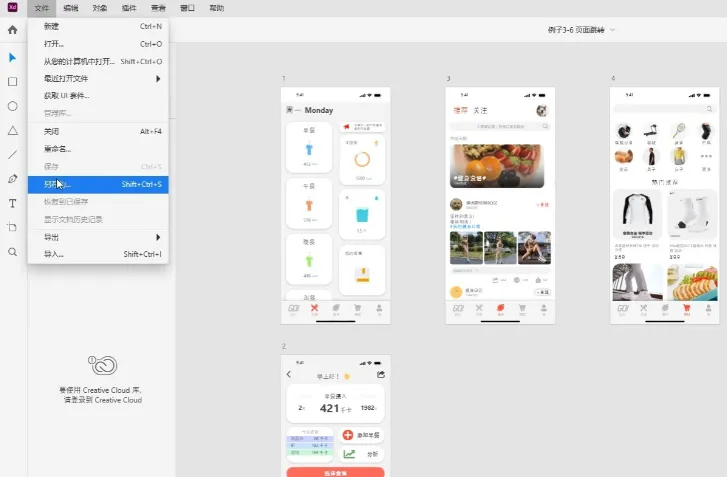The height and width of the screenshot is (477, 727).
Task: Open the 编辑 (Edit) menu
Action: (71, 7)
